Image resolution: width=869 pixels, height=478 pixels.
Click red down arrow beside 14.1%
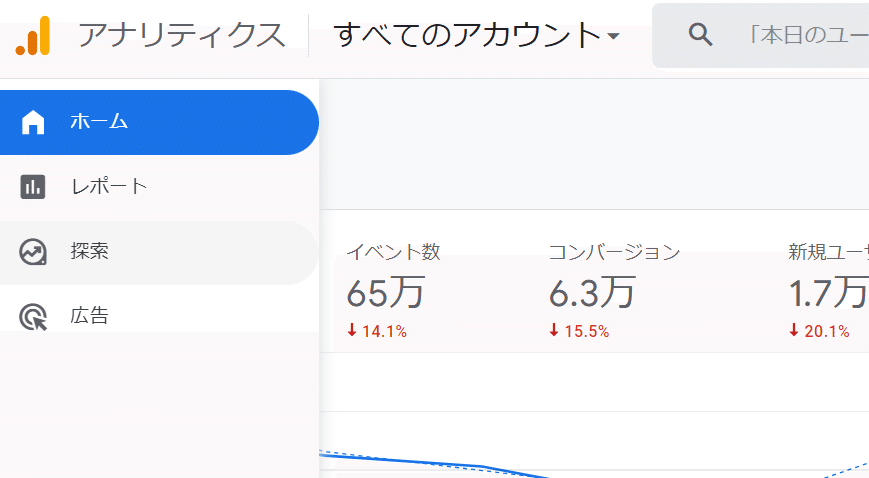point(352,331)
